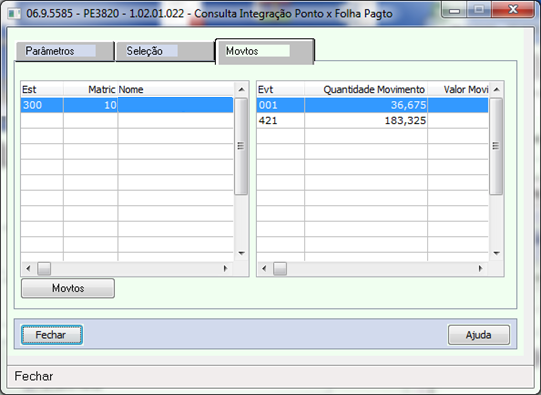Switch to the Seleção tab
Image resolution: width=541 pixels, height=395 pixels.
pyautogui.click(x=165, y=51)
